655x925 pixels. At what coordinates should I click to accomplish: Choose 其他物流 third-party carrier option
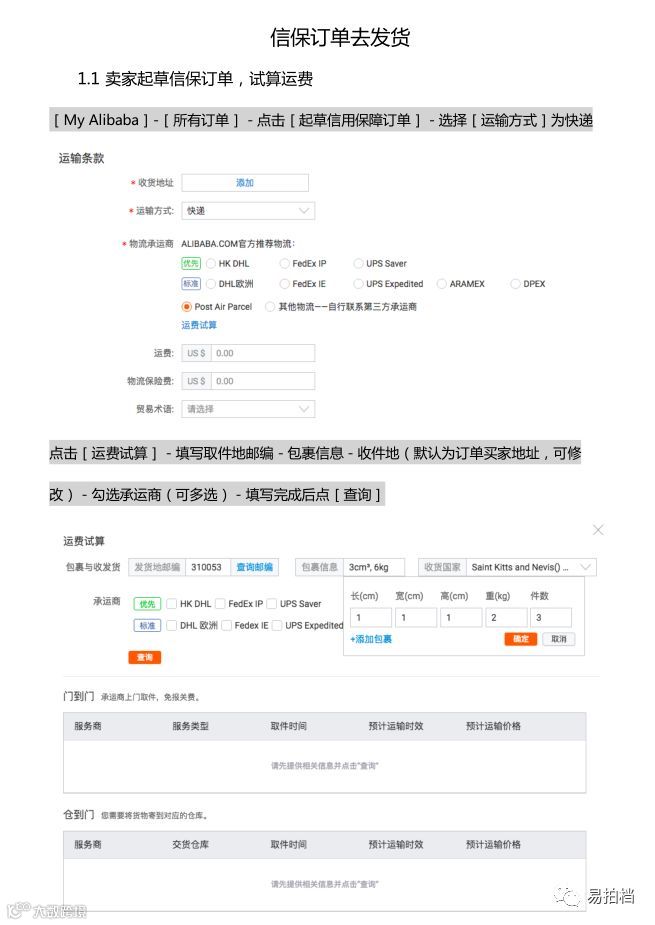coord(270,307)
